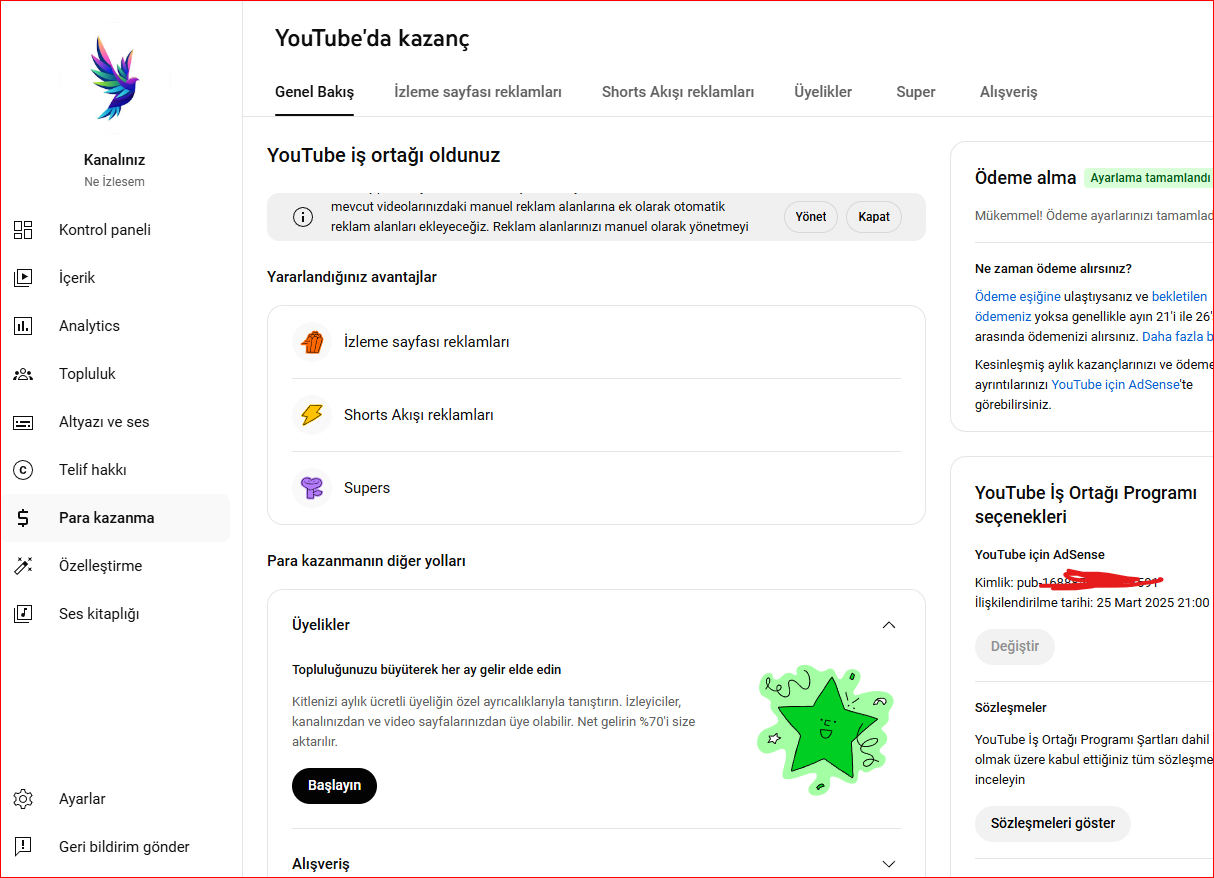Open the YouTube için AdSense link
The width and height of the screenshot is (1214, 878).
(1115, 385)
